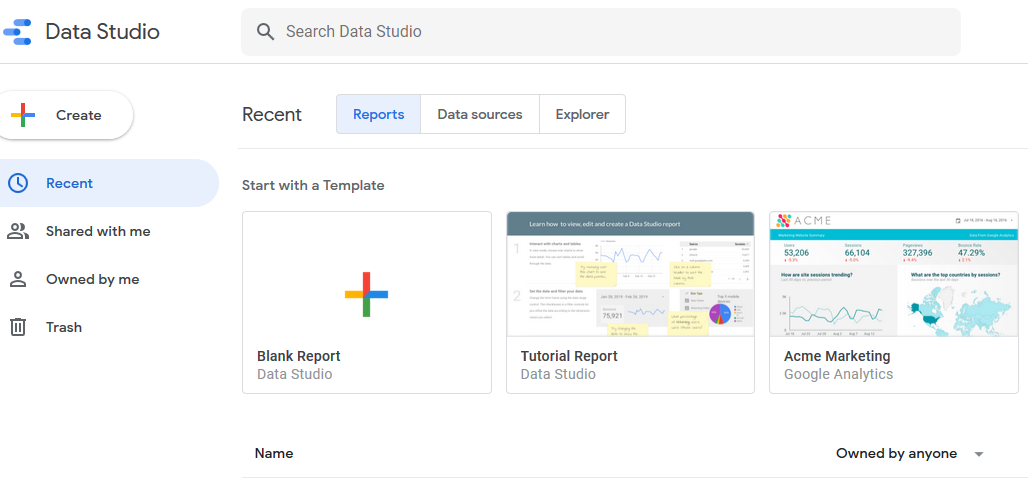1028x494 pixels.
Task: Click the Recent heading above templates
Action: (x=272, y=114)
